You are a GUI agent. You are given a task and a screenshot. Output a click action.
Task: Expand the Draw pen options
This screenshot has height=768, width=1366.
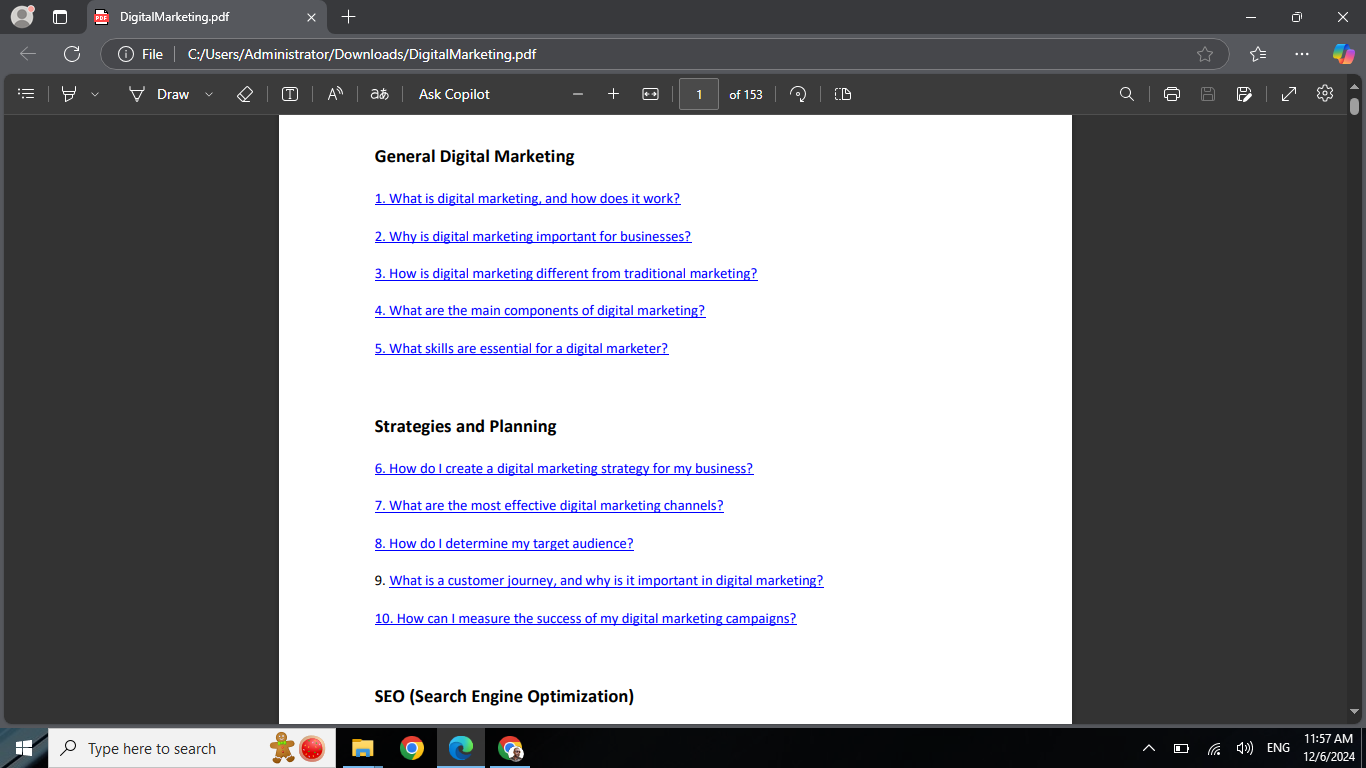pos(208,93)
